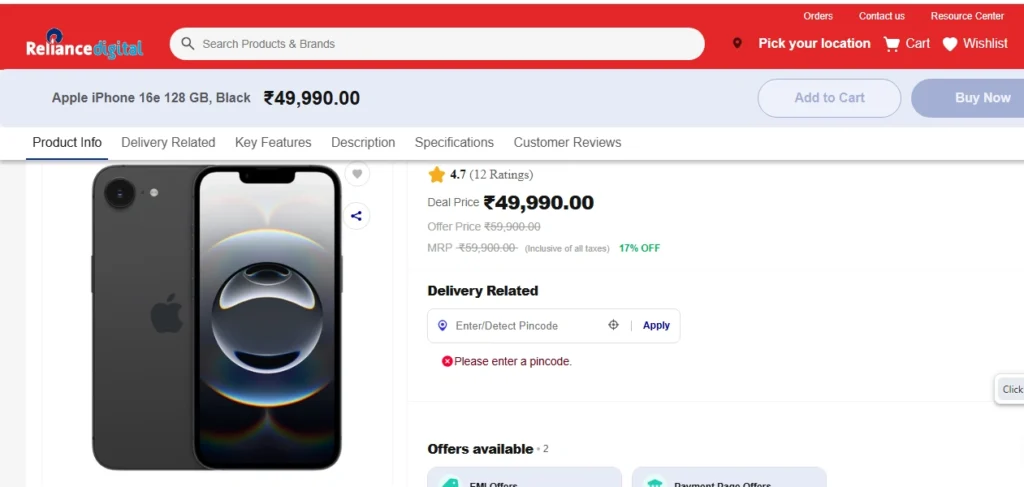Go to Customer Reviews tab
Screen dimensions: 1024x487
click(x=567, y=142)
